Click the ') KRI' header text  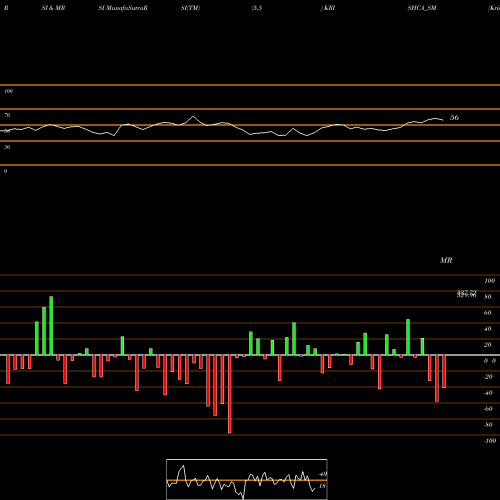click(328, 8)
